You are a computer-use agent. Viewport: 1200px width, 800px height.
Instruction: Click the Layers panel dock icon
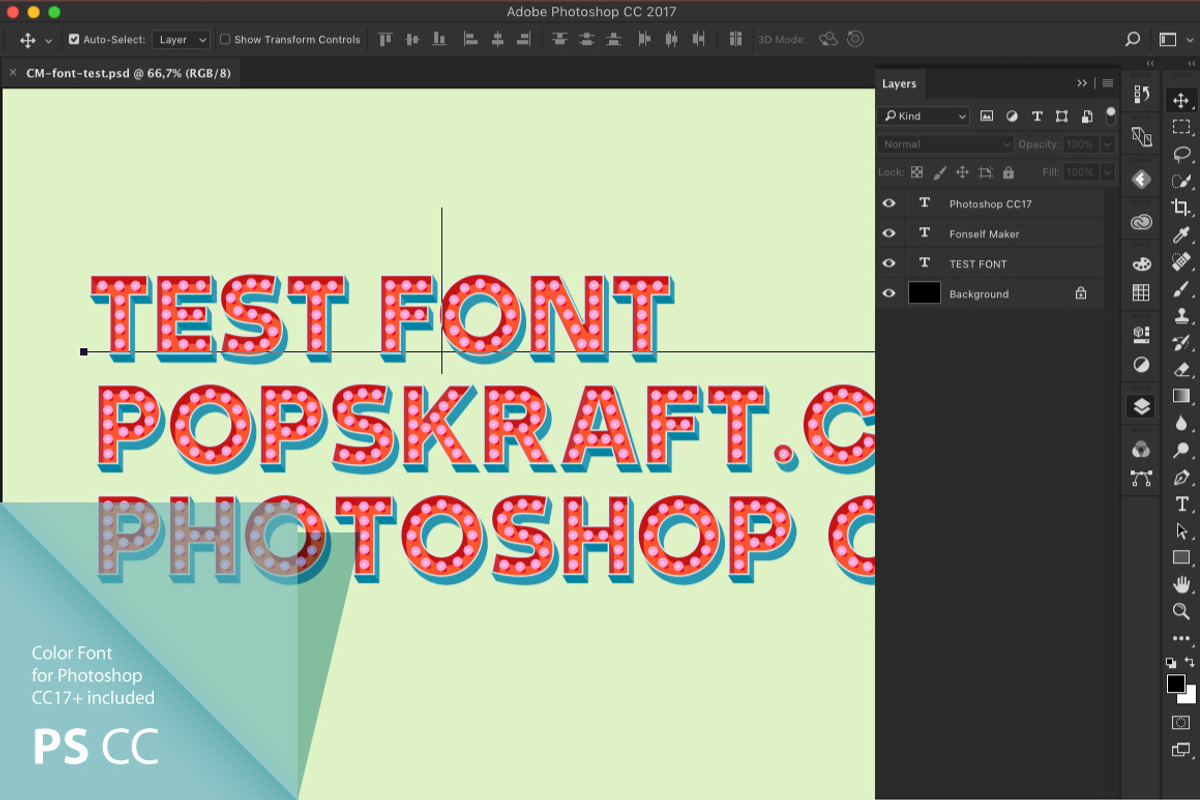click(x=1141, y=407)
